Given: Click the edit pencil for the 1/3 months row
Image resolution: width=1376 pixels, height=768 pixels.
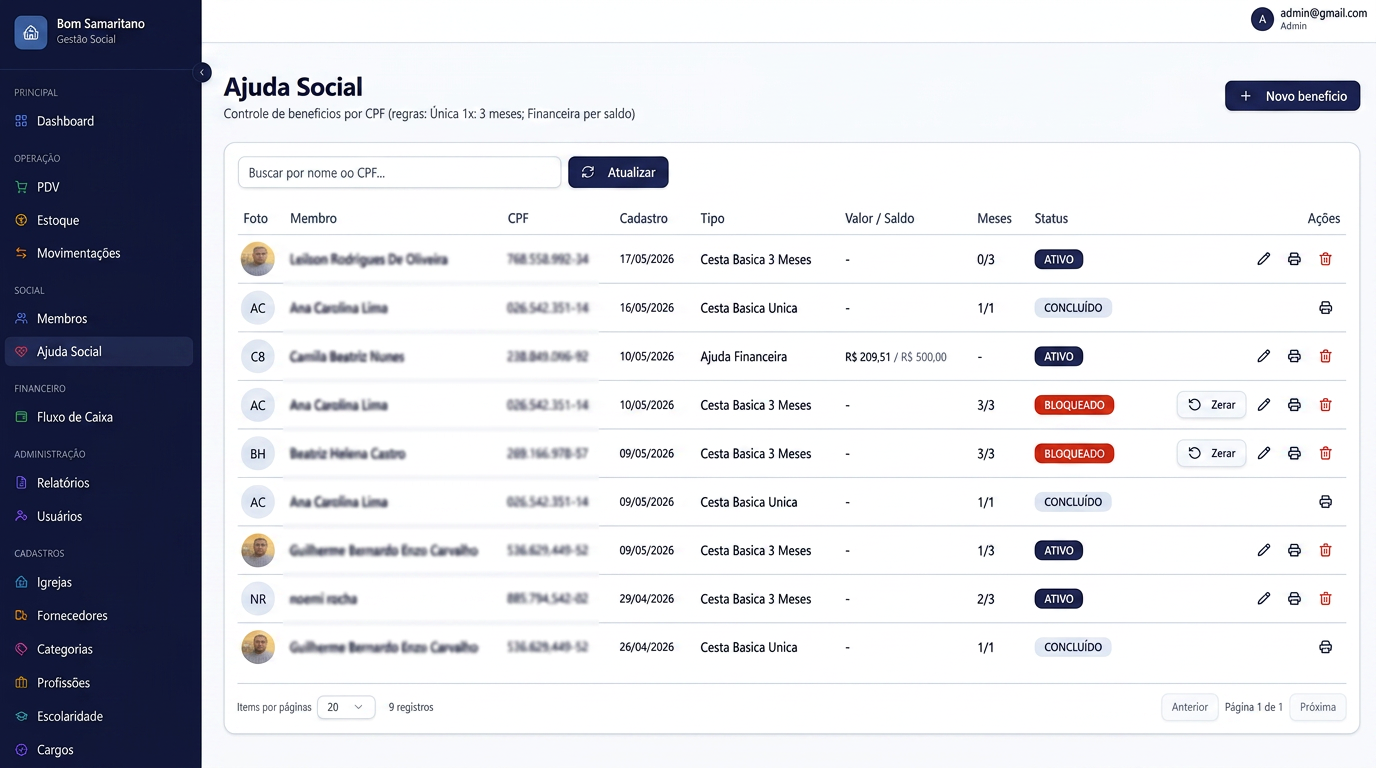Looking at the screenshot, I should (1264, 550).
